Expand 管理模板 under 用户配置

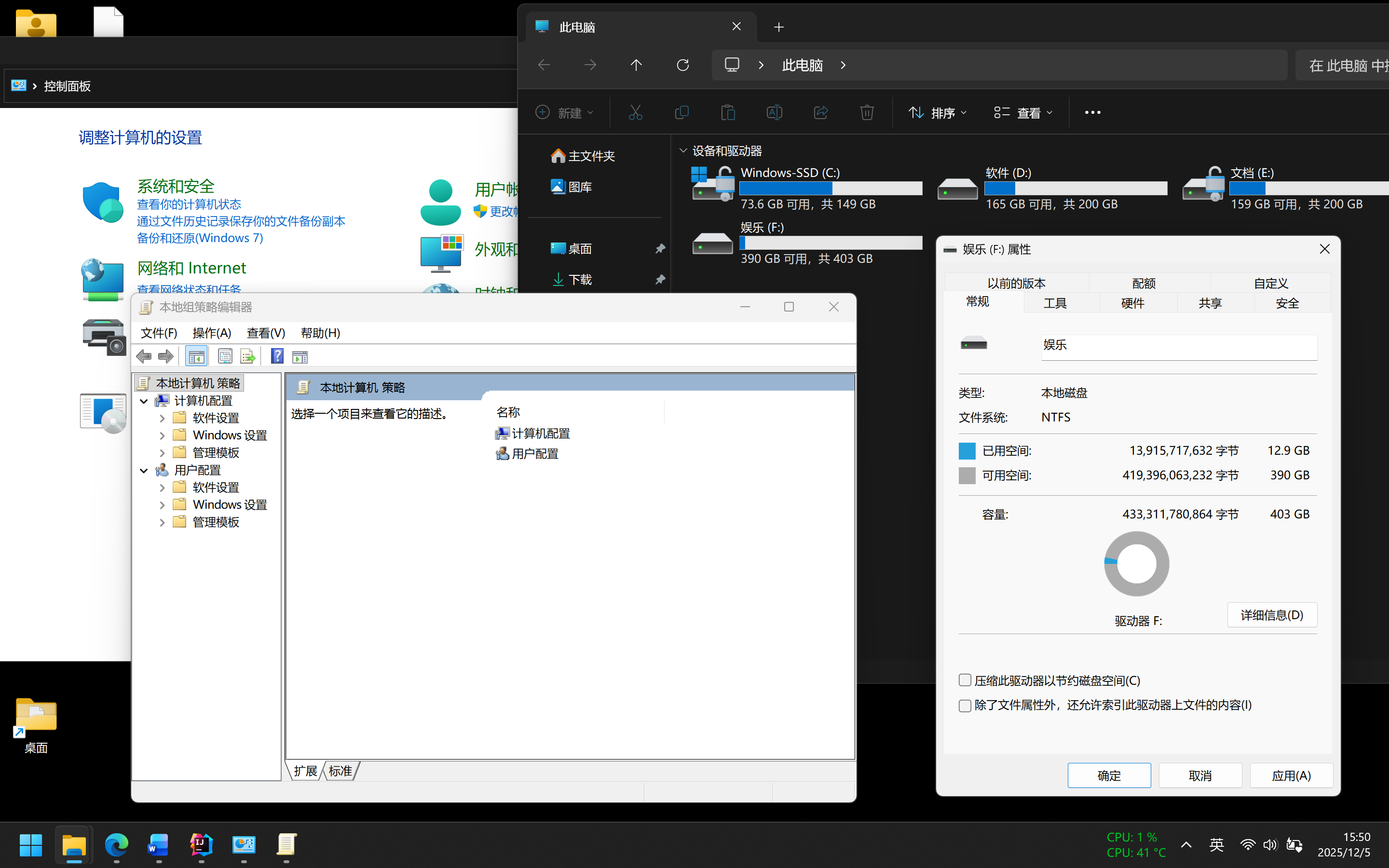pyautogui.click(x=162, y=522)
